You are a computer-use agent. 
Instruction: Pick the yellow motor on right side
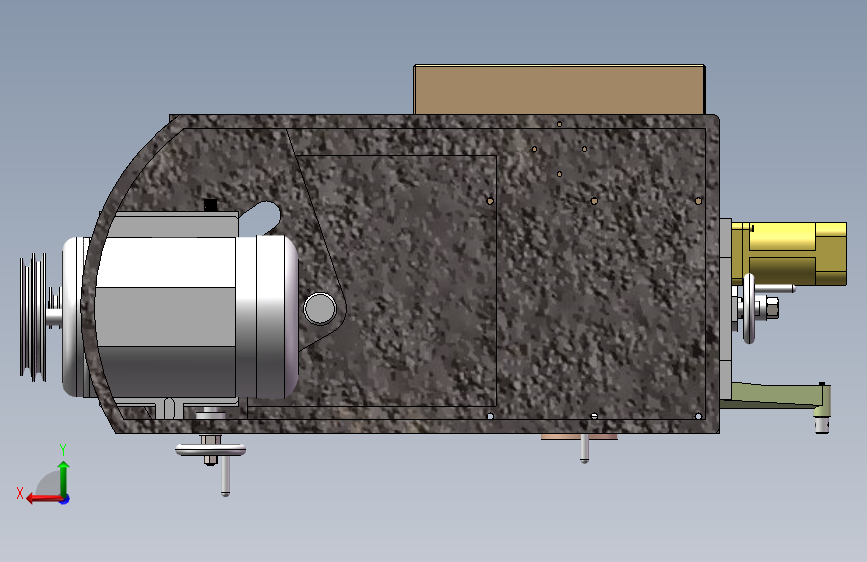tap(789, 254)
